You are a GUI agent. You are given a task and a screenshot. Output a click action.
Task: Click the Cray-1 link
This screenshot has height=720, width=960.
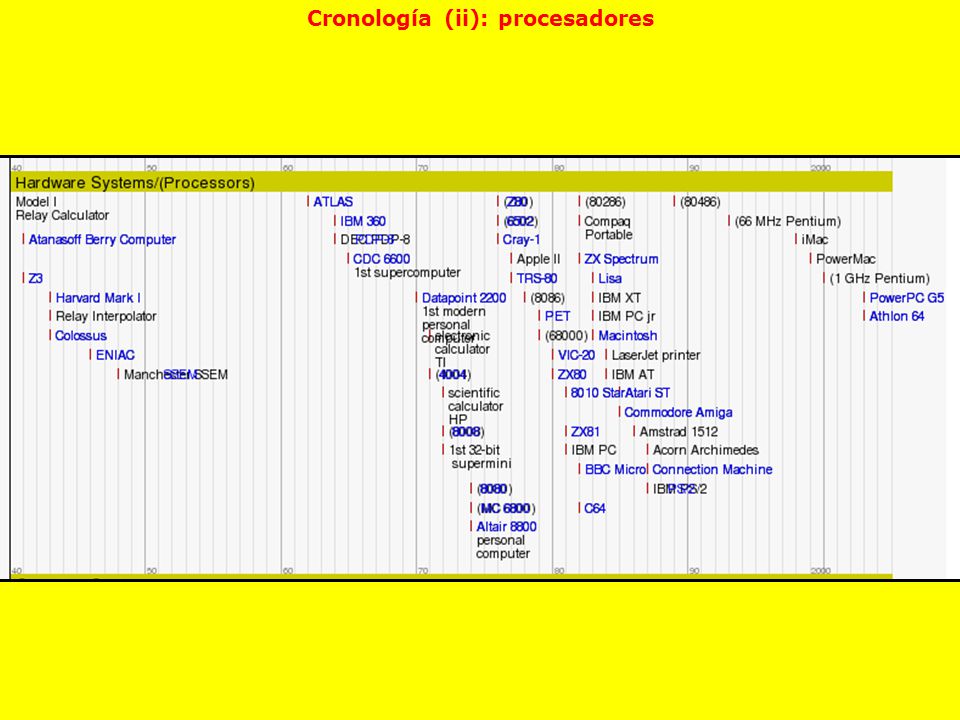coord(521,239)
